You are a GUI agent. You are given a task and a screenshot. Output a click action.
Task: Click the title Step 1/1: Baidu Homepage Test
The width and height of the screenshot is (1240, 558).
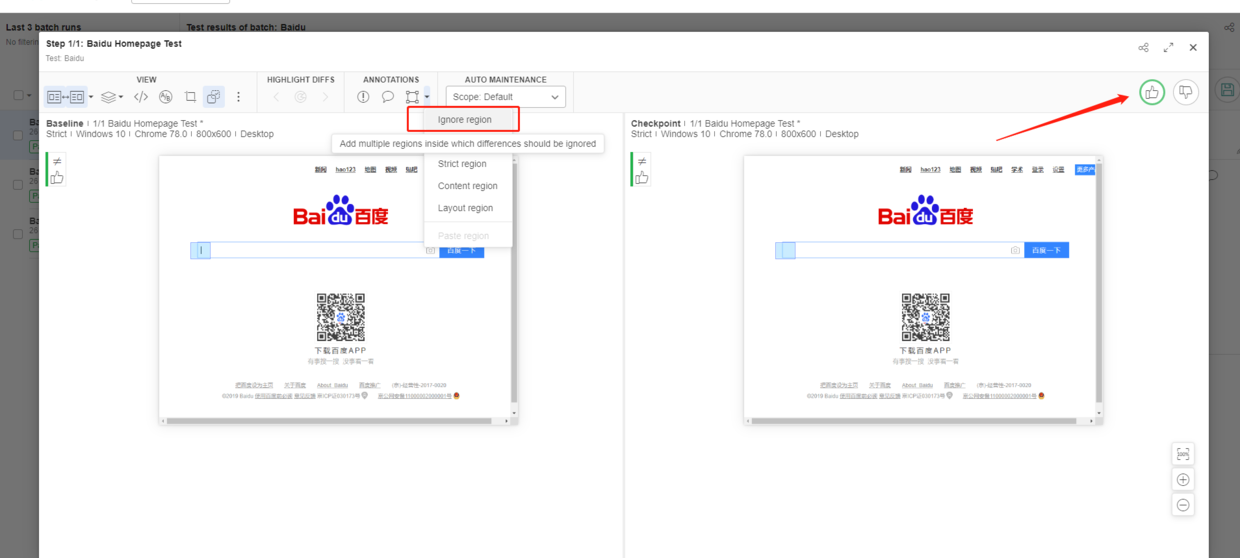point(114,44)
